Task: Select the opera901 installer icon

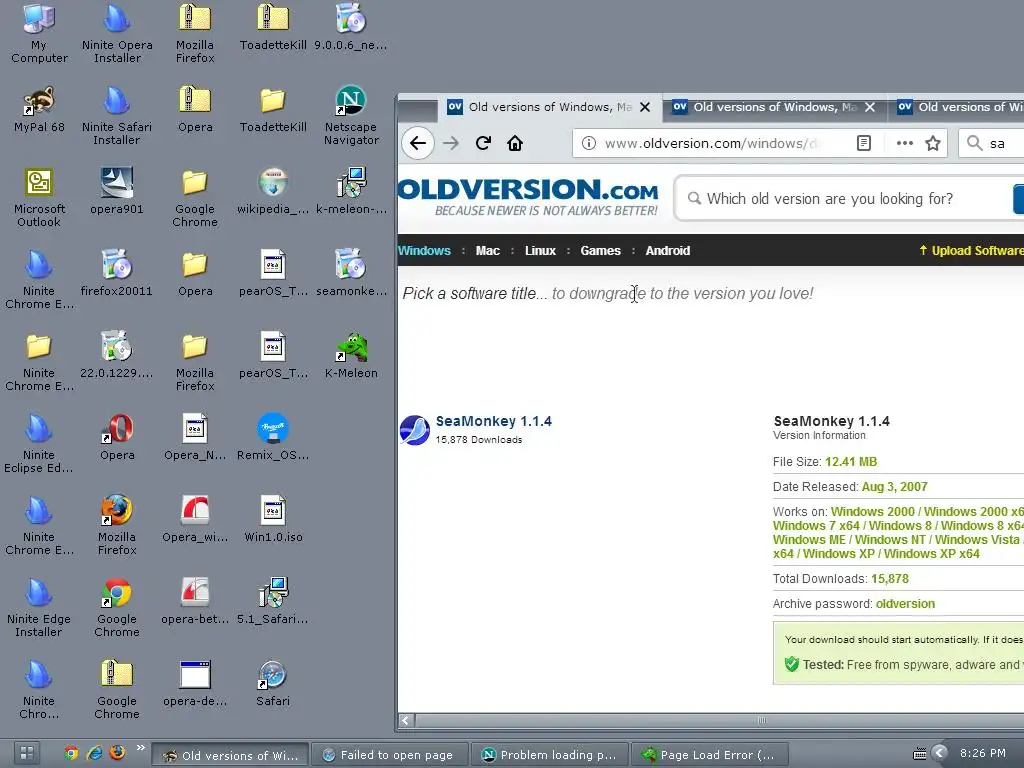Action: [117, 191]
